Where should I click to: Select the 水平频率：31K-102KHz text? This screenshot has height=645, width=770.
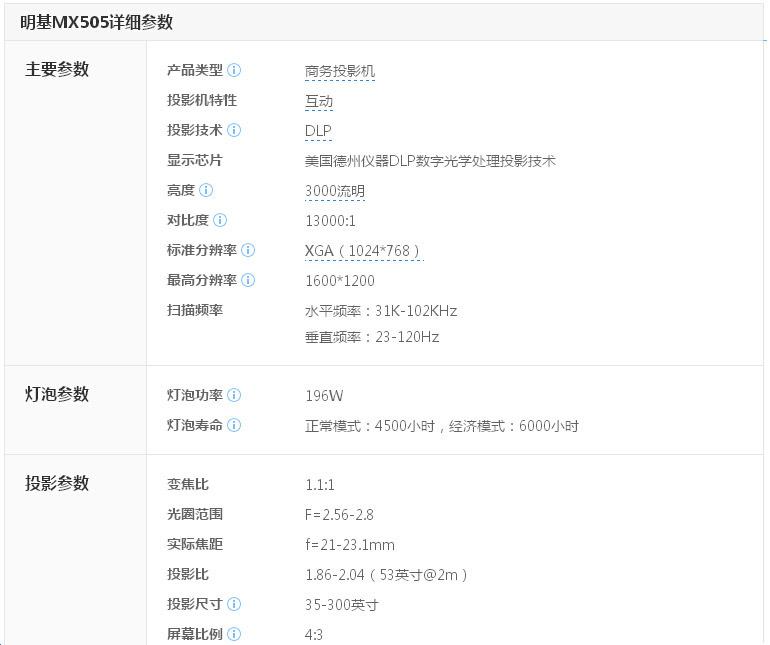(x=381, y=311)
